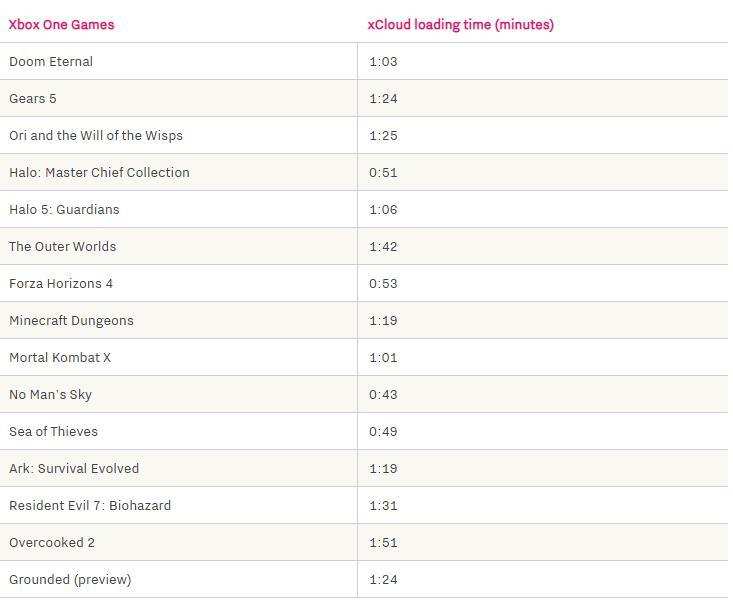The height and width of the screenshot is (602, 733).
Task: Click the 1:51 loading time for Overcooked 2
Action: [383, 543]
